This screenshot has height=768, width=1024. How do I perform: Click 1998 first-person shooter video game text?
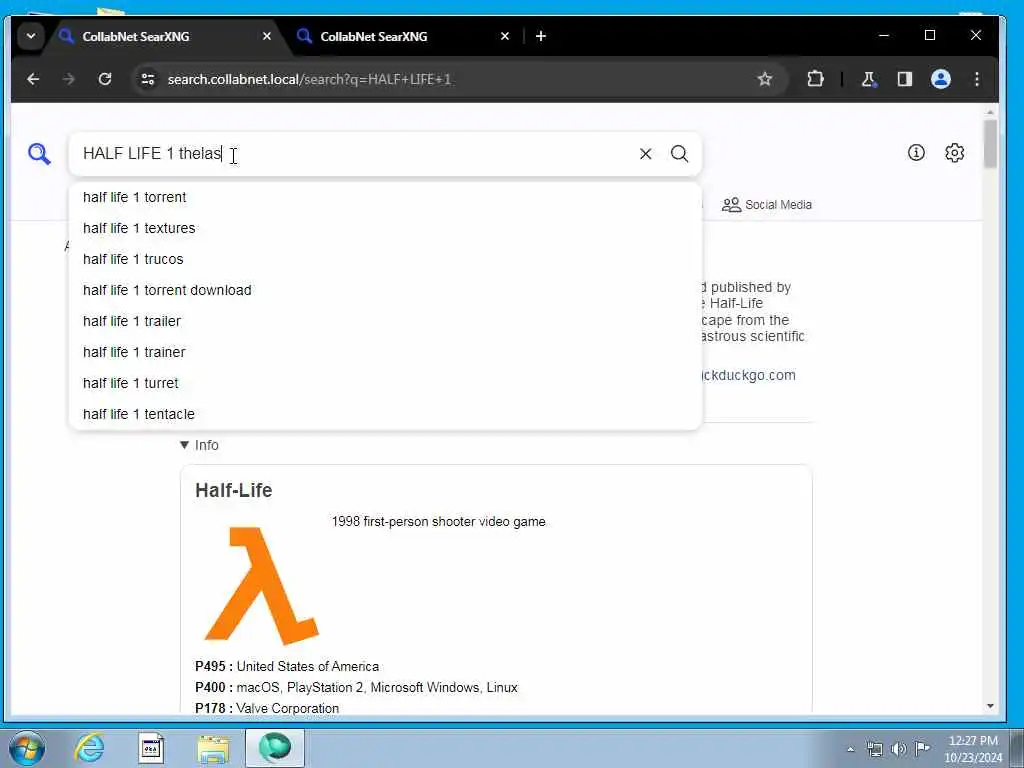click(x=438, y=522)
